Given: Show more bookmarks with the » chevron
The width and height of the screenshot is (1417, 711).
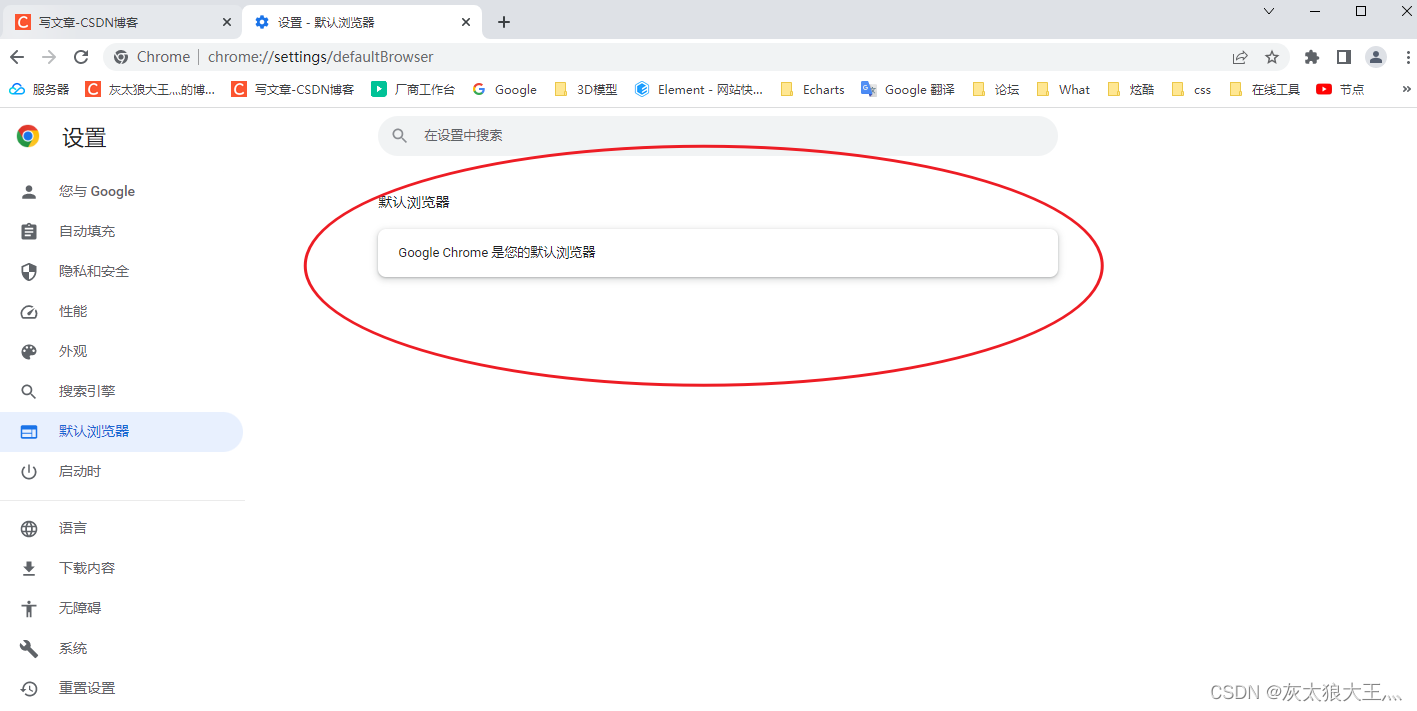Looking at the screenshot, I should pyautogui.click(x=1407, y=89).
